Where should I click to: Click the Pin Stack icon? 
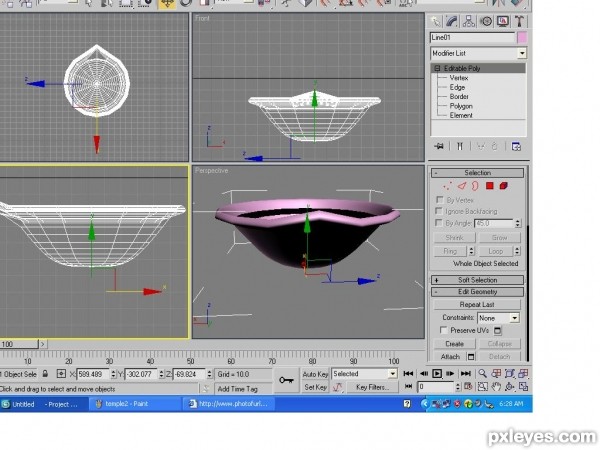tap(439, 146)
